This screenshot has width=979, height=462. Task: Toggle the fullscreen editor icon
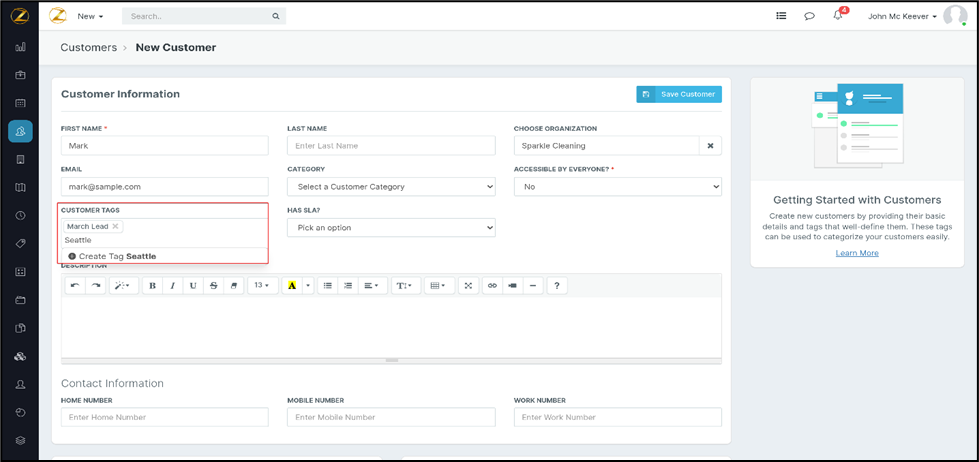pyautogui.click(x=468, y=286)
